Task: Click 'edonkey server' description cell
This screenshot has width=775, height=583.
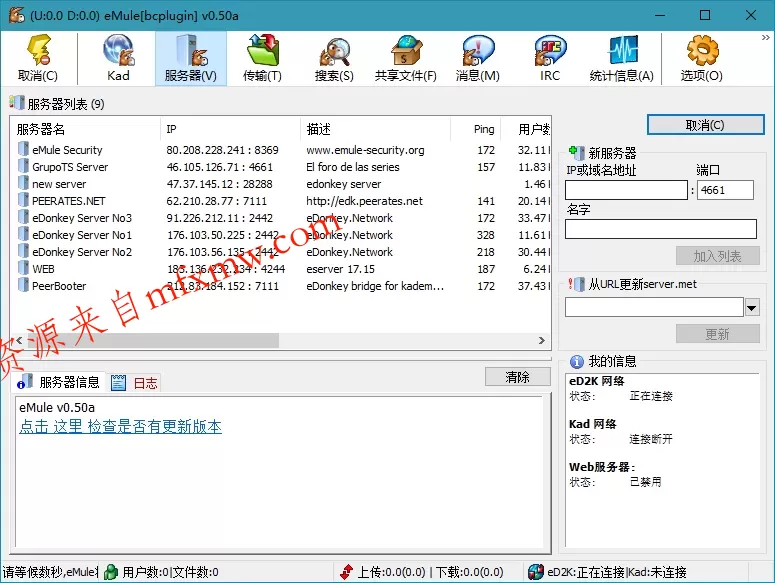Action: click(344, 184)
